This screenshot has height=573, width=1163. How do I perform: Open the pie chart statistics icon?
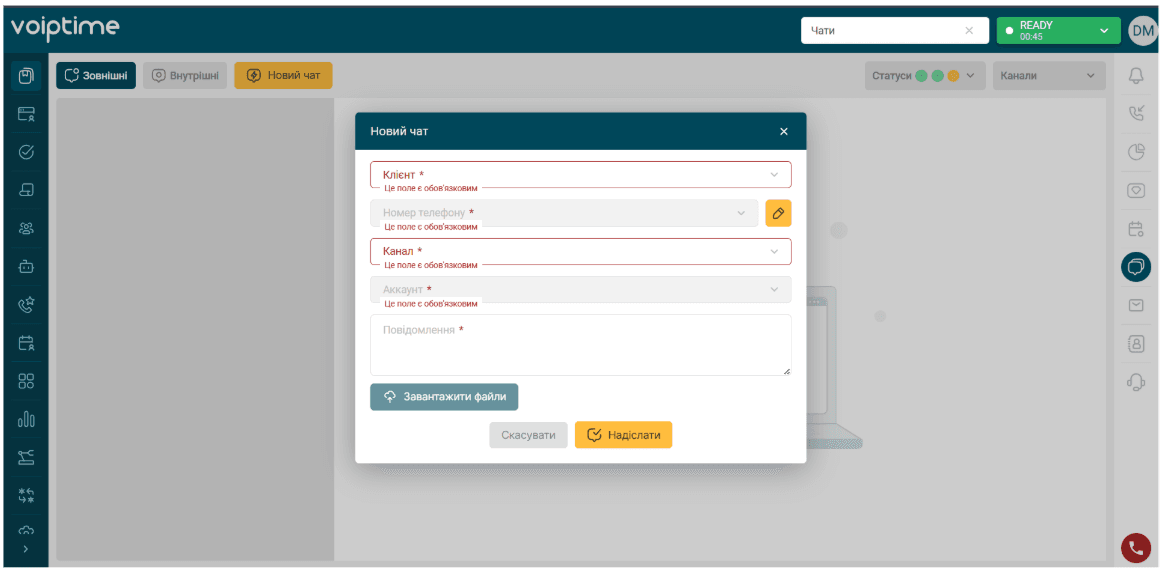[1136, 152]
